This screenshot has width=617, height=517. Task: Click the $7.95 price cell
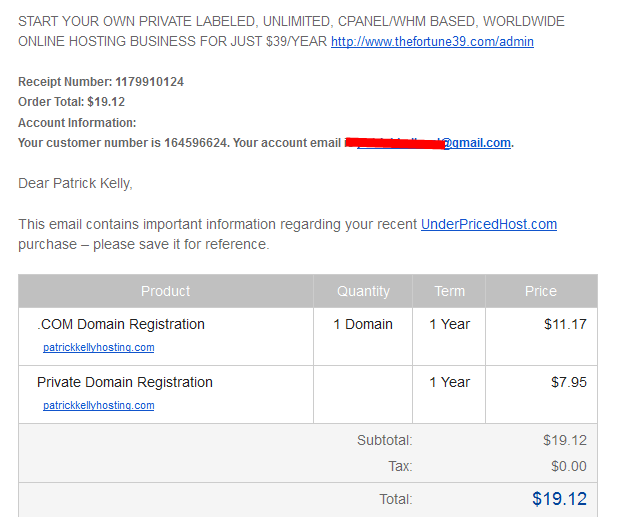(x=569, y=382)
